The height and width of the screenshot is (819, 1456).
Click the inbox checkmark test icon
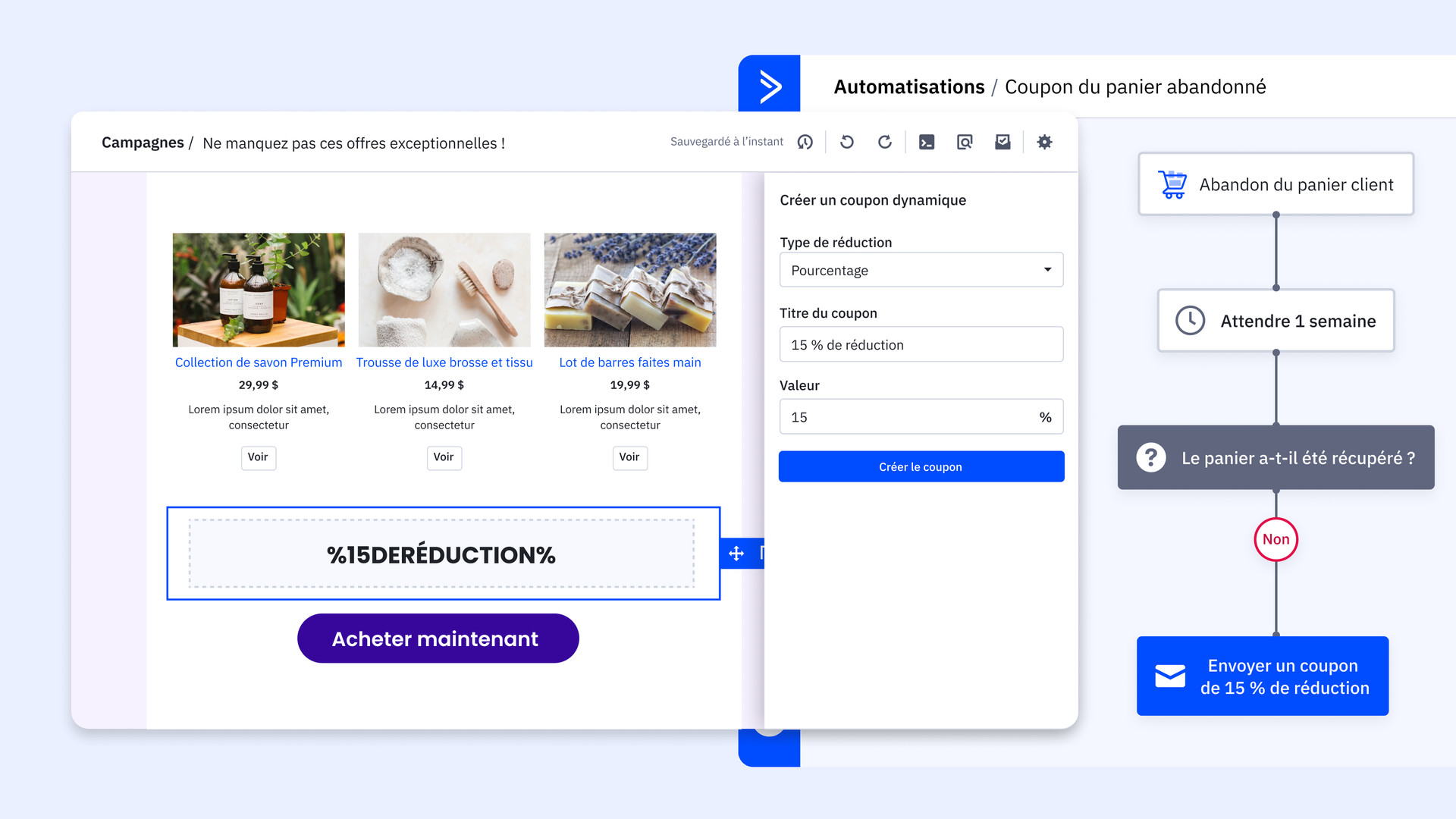(x=1003, y=142)
